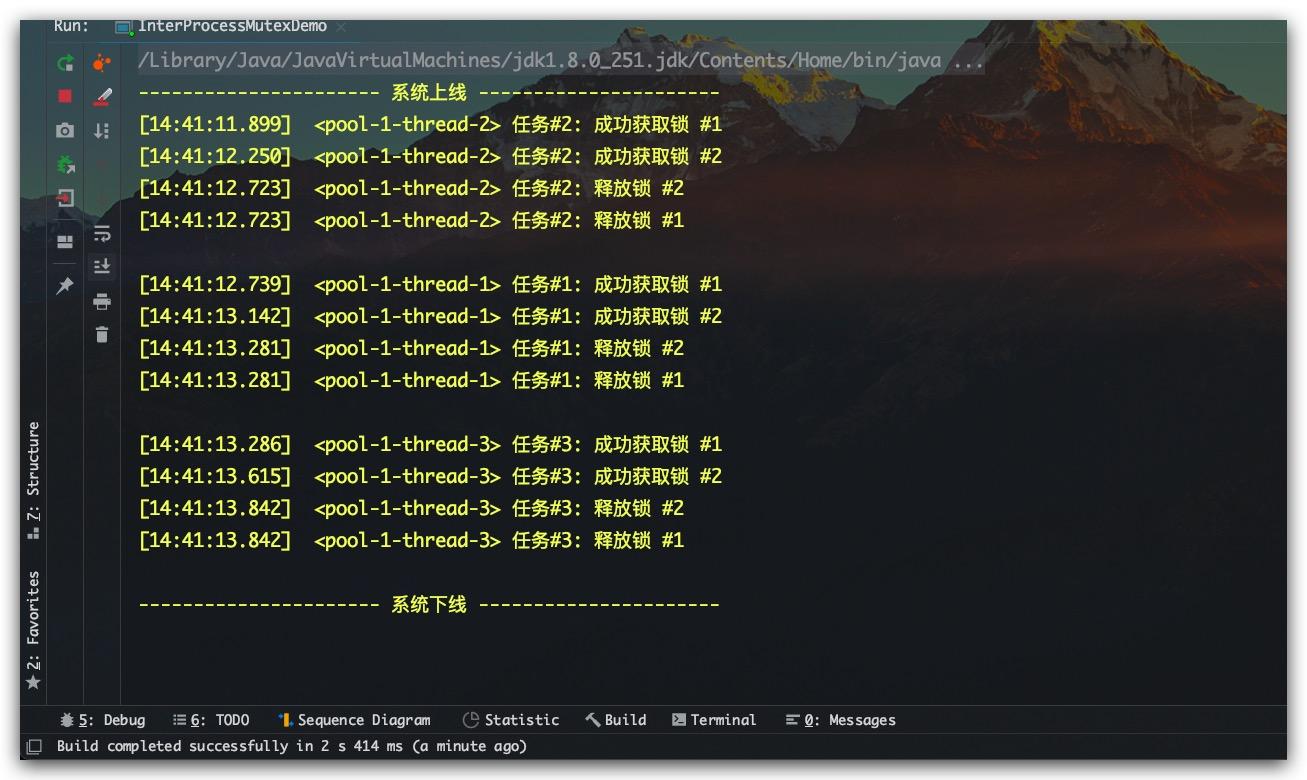
Task: Toggle soft-wrap for console output
Action: (101, 234)
